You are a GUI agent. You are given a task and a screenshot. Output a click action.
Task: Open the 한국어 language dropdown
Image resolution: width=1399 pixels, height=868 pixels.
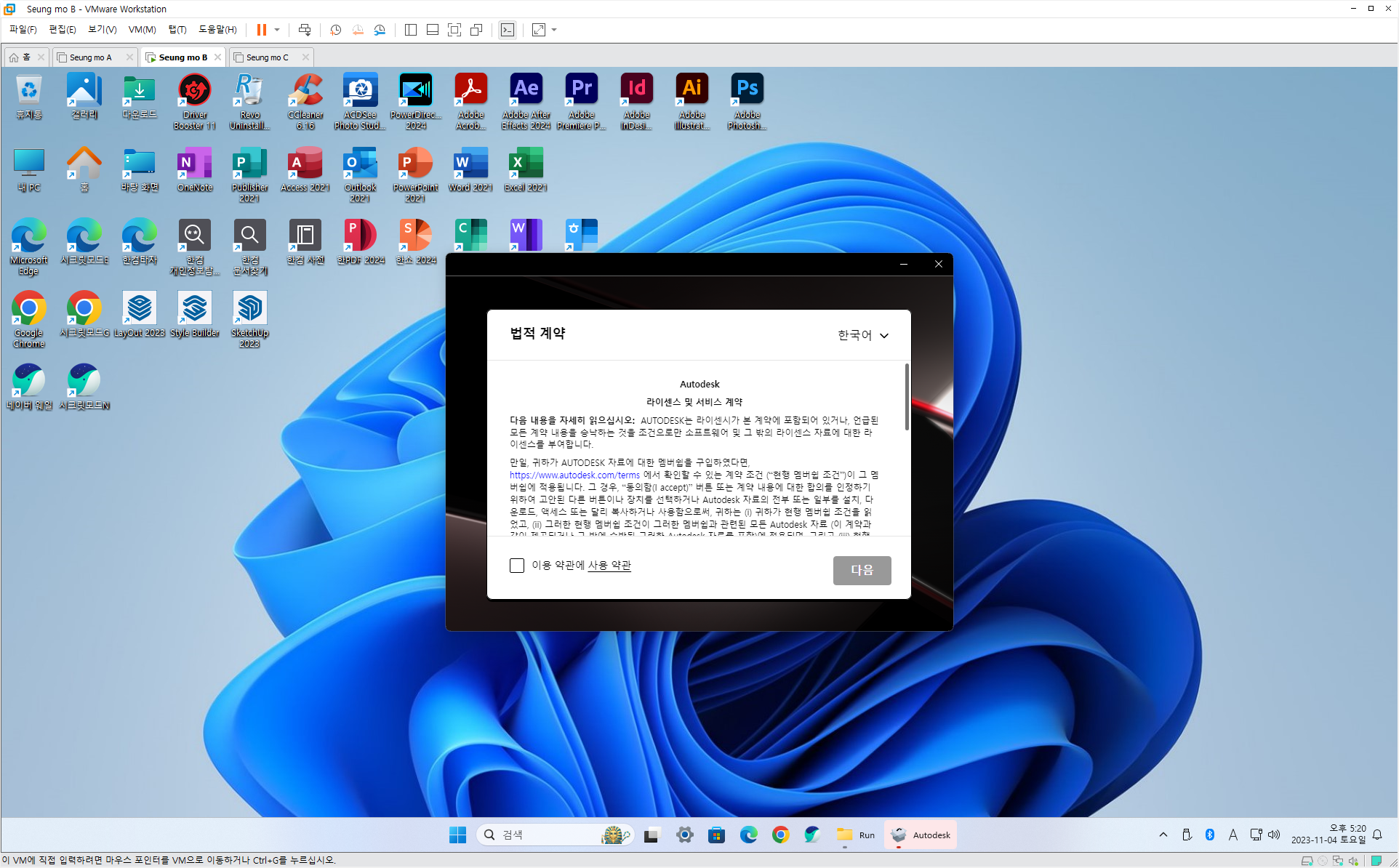pyautogui.click(x=862, y=335)
